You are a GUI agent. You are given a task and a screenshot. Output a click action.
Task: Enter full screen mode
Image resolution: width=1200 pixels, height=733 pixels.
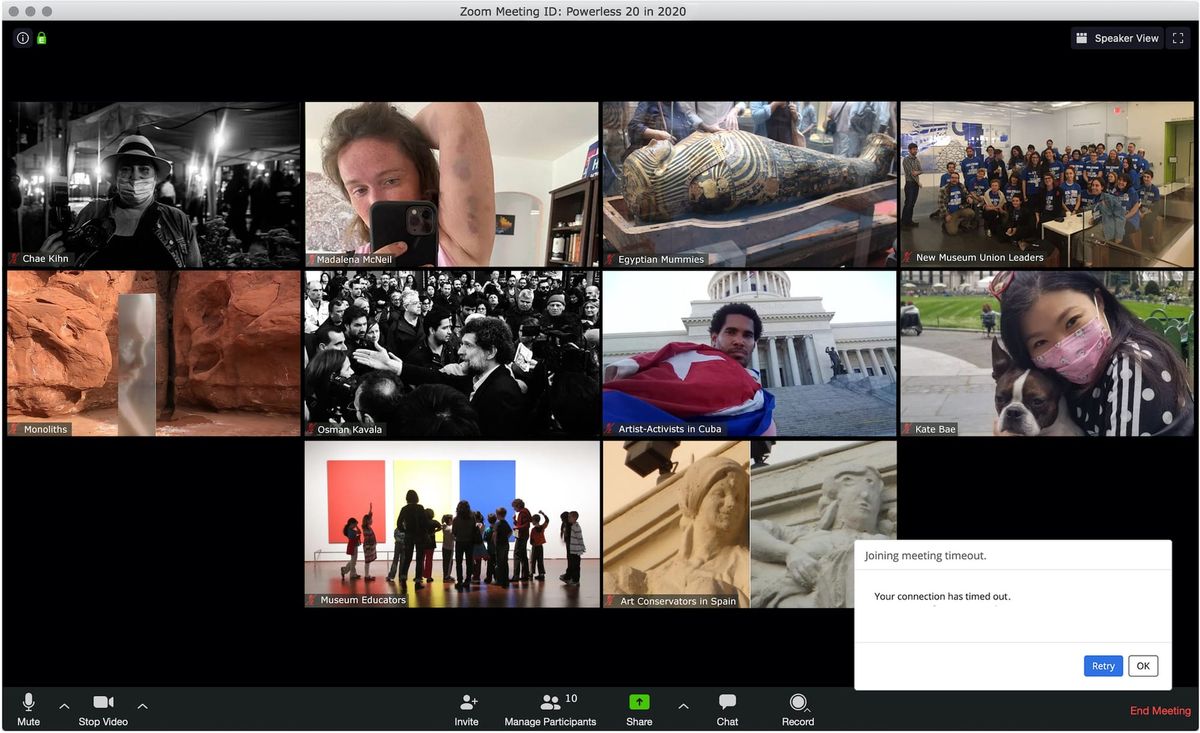(1177, 38)
